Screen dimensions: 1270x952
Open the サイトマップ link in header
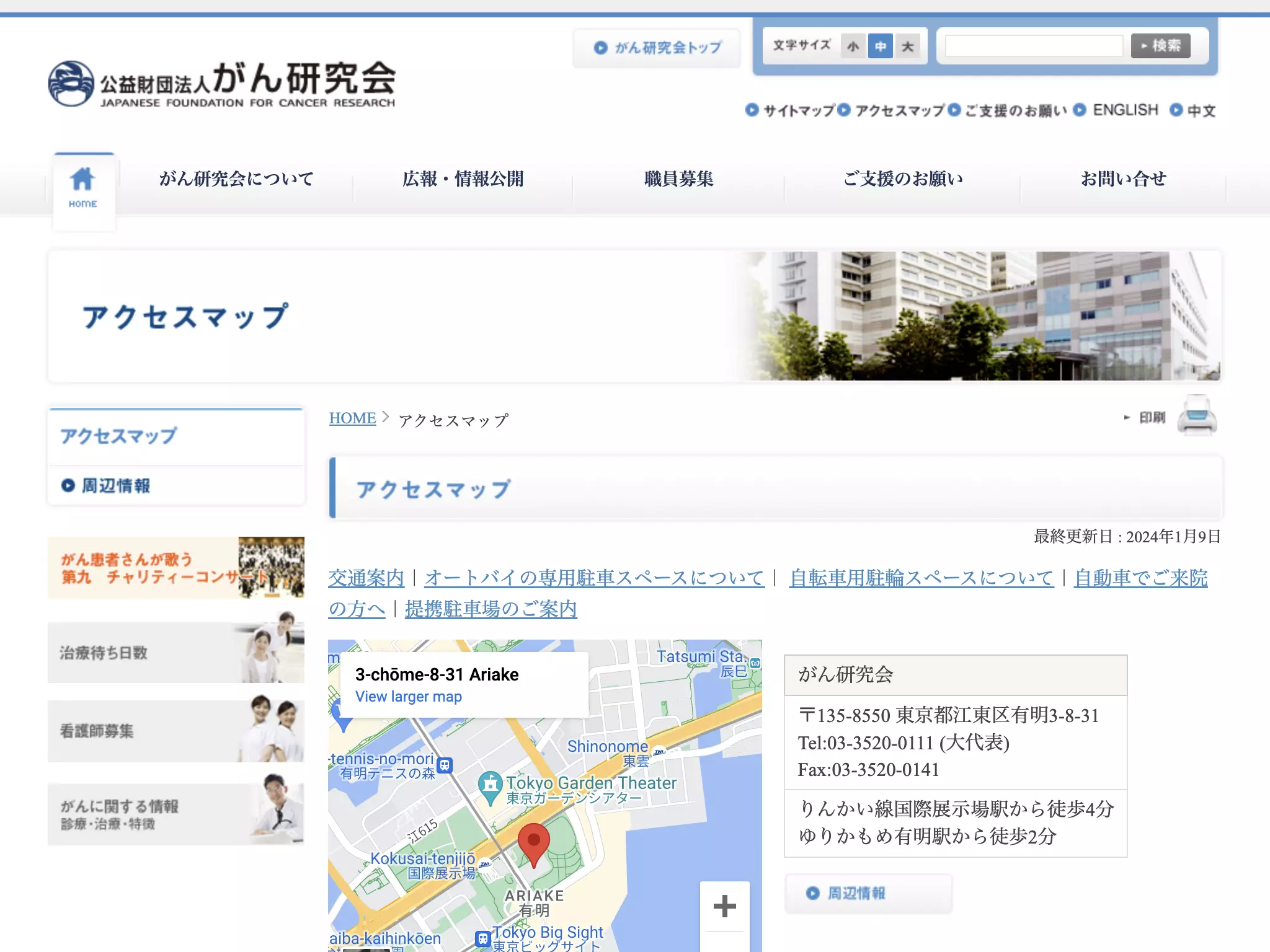tap(791, 110)
